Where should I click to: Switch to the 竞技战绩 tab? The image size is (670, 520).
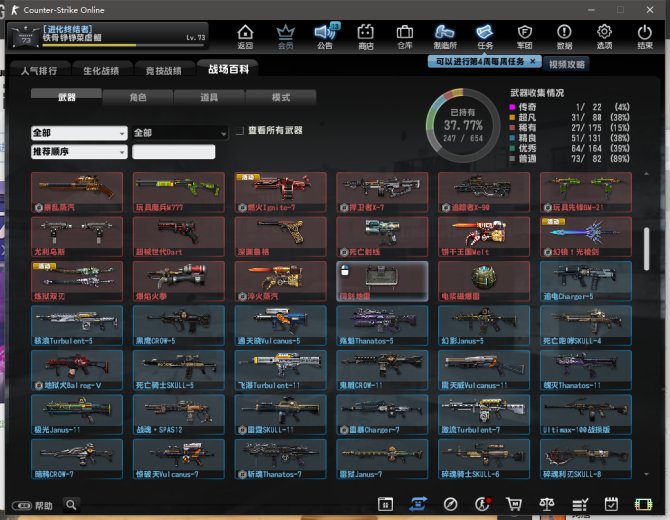[164, 71]
